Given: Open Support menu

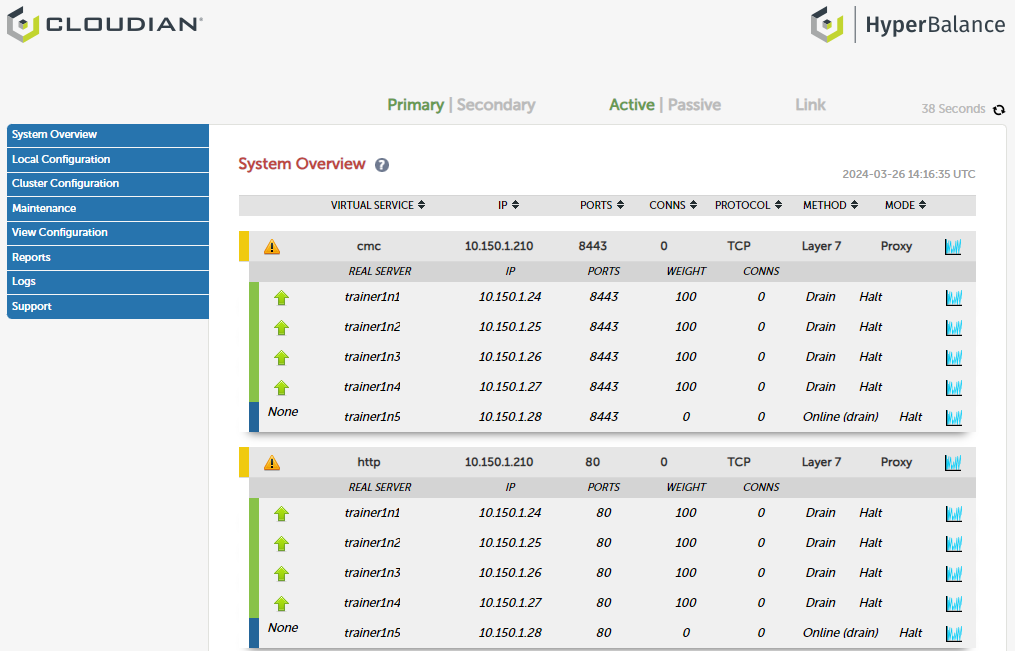Looking at the screenshot, I should [x=107, y=307].
